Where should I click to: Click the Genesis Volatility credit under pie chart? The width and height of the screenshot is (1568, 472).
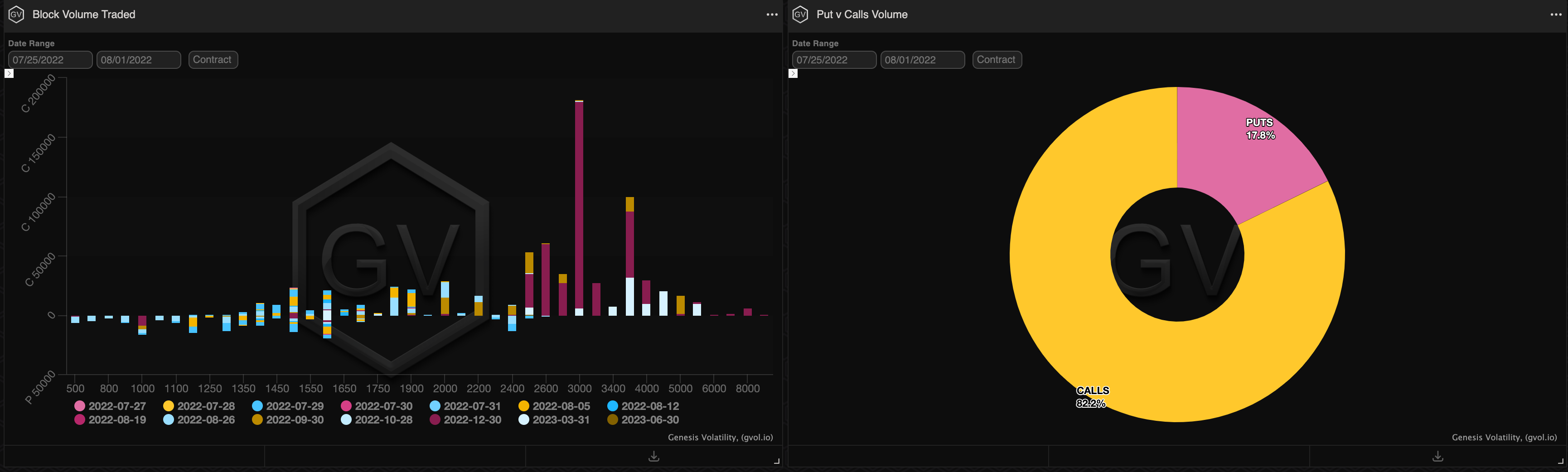coord(1504,437)
